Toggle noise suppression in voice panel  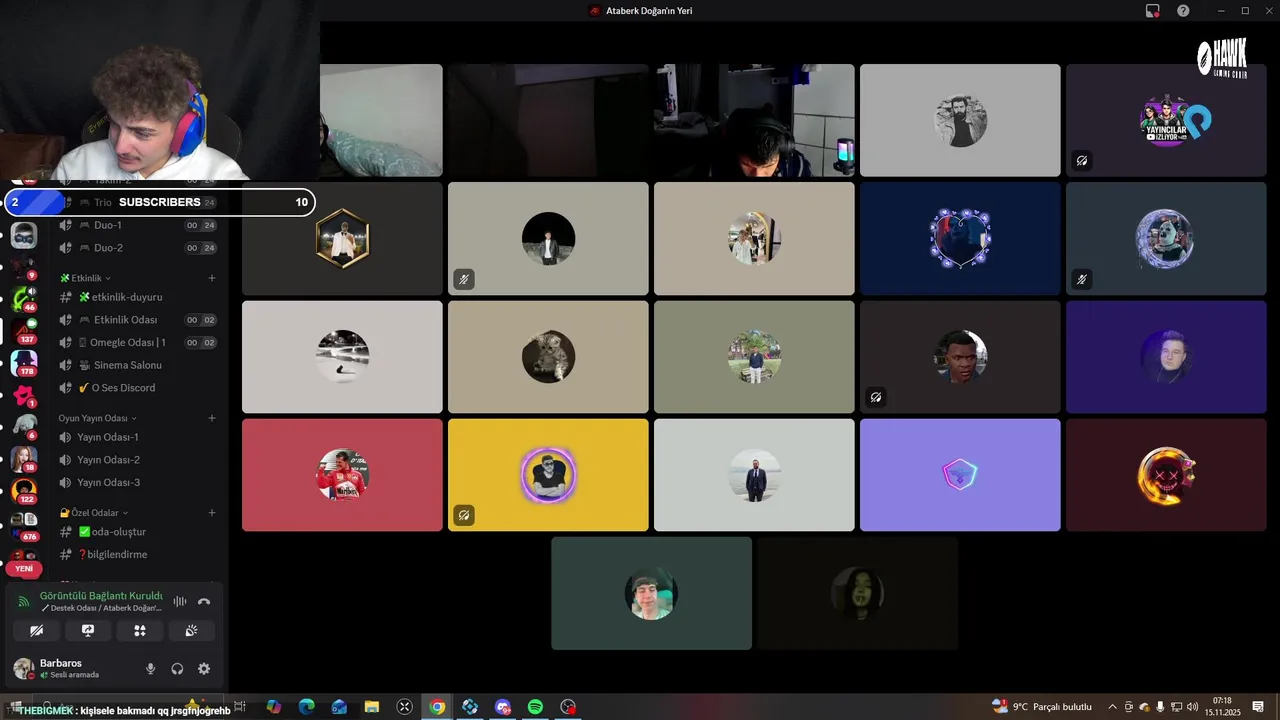180,601
